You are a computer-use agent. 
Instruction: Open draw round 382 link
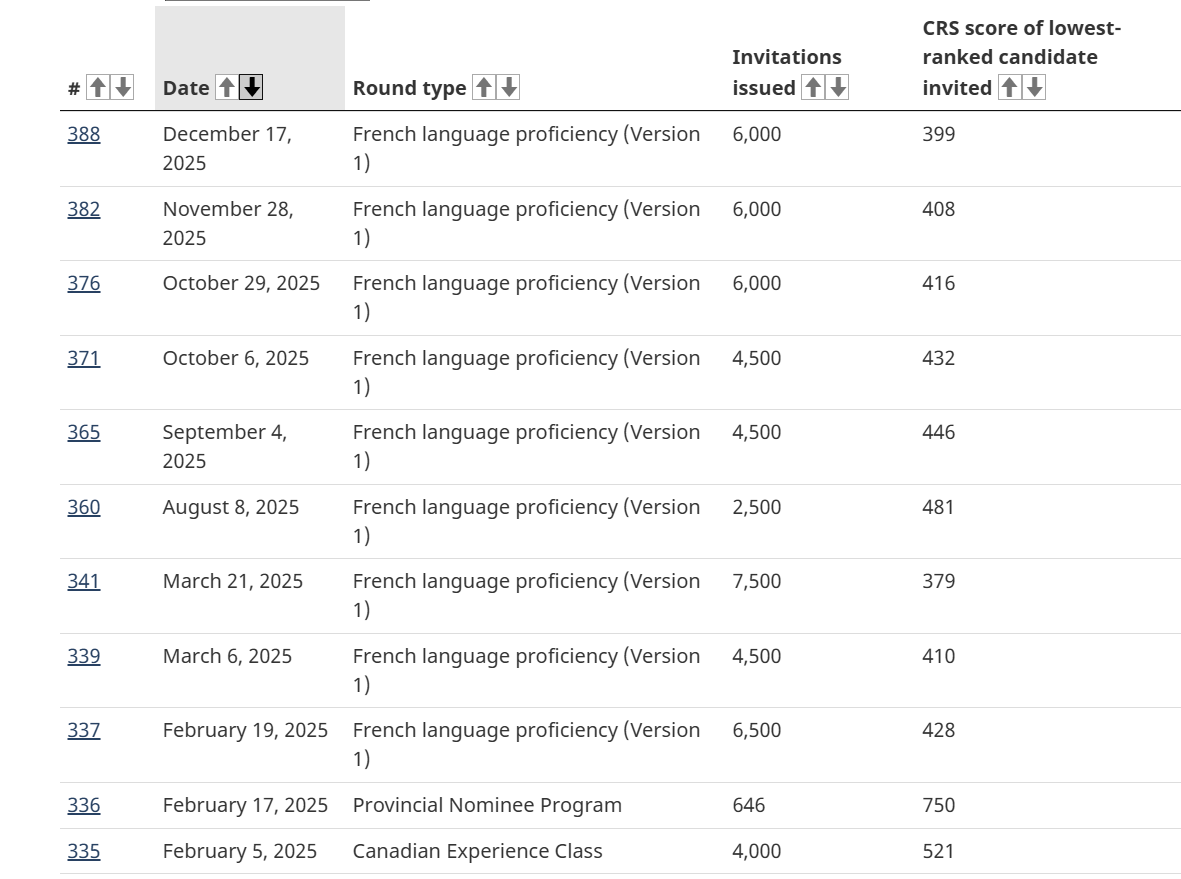pyautogui.click(x=84, y=209)
